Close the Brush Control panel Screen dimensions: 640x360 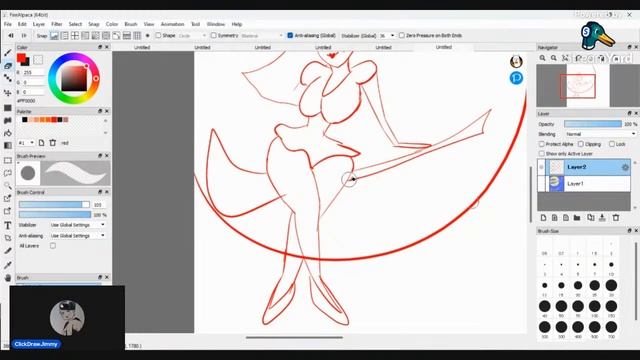click(107, 192)
